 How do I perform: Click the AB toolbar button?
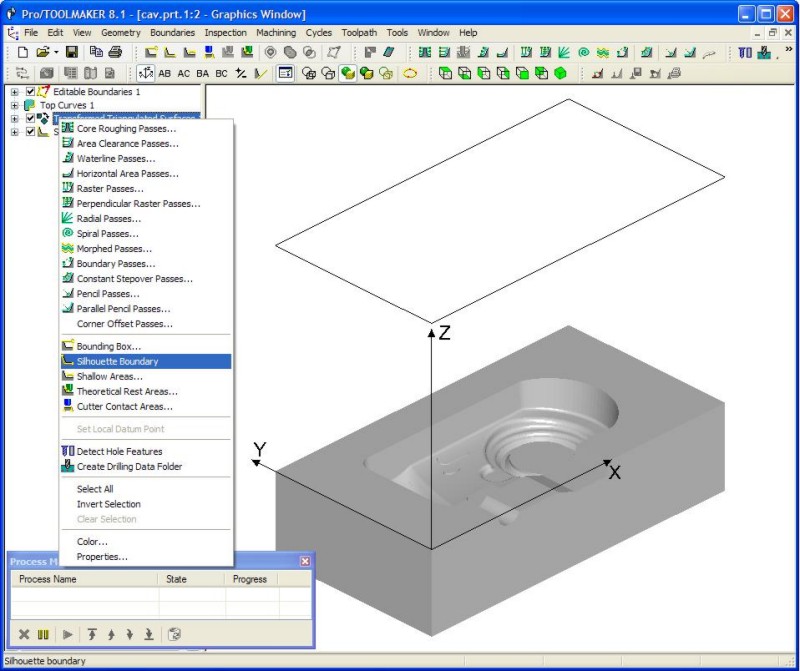[x=164, y=73]
